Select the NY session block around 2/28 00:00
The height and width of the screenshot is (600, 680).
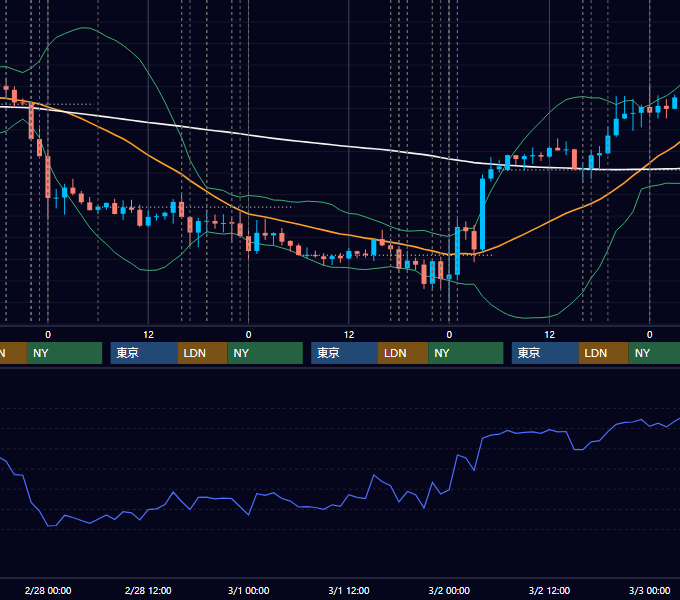(64, 353)
